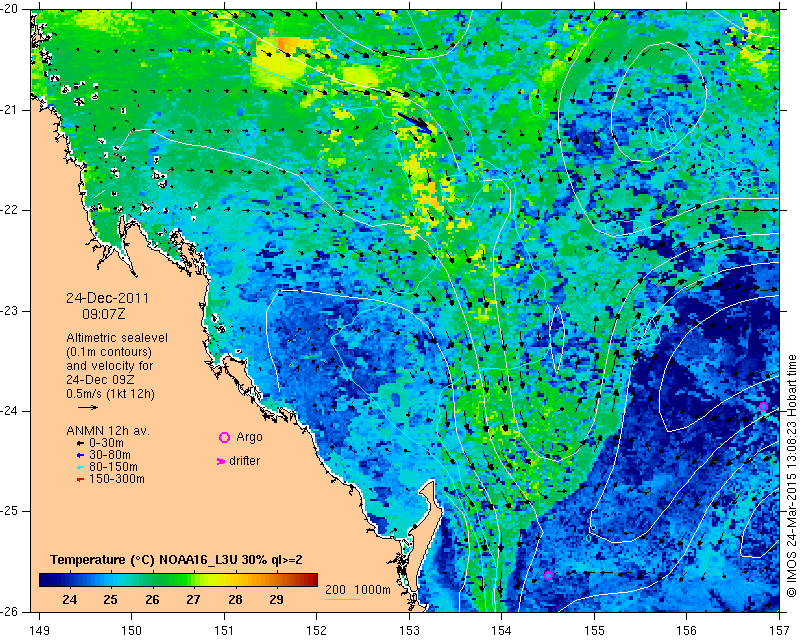This screenshot has height=640, width=800.
Task: Click the cyan 200m isobath legend line
Action: point(342,599)
